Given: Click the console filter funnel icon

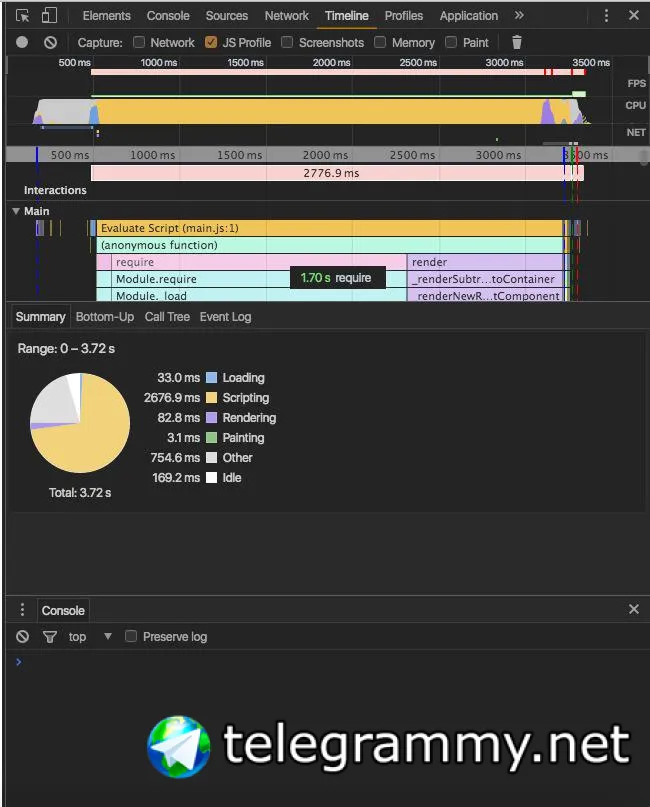Looking at the screenshot, I should pyautogui.click(x=50, y=637).
